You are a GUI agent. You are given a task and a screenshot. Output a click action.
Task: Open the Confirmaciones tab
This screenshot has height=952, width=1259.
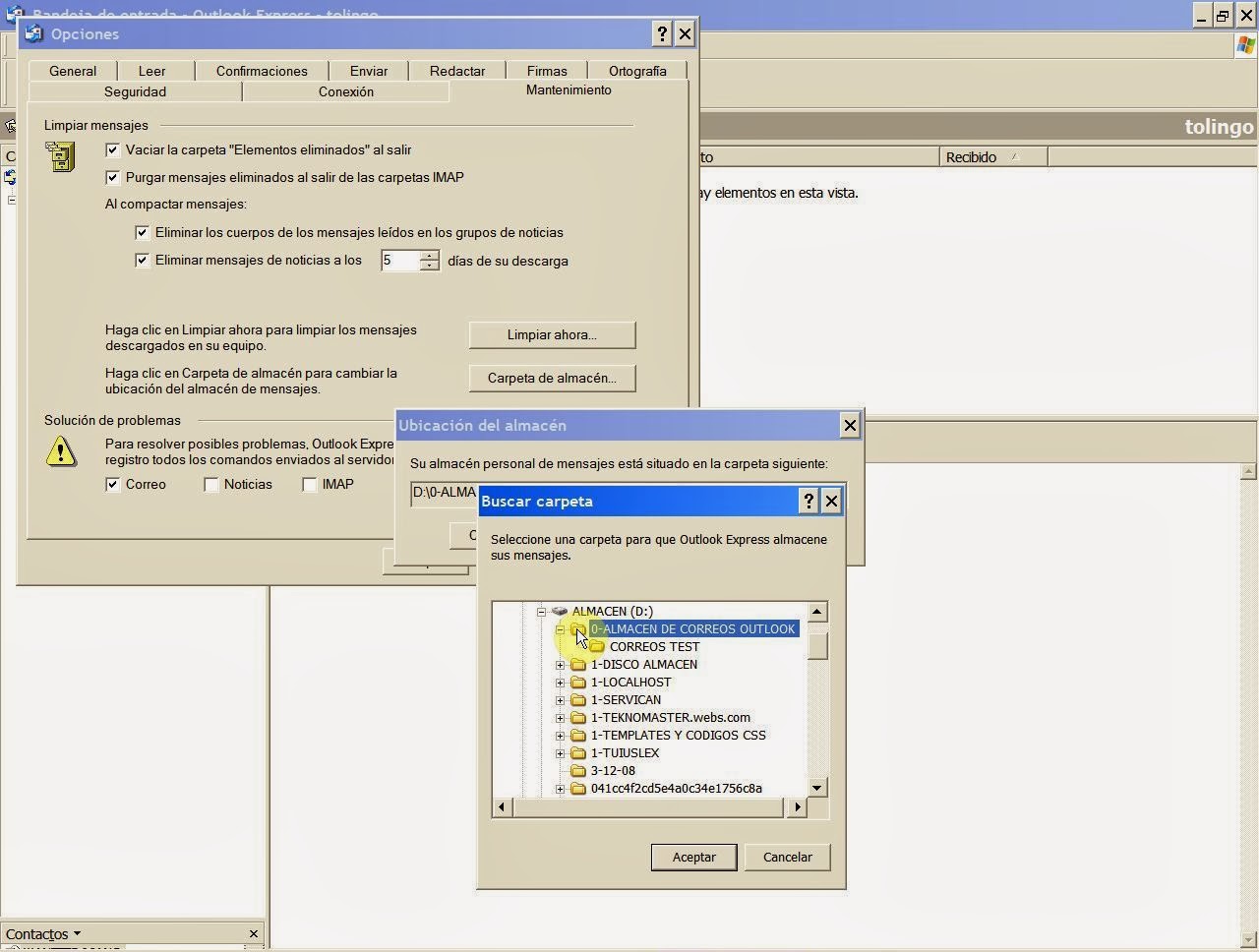pyautogui.click(x=262, y=71)
